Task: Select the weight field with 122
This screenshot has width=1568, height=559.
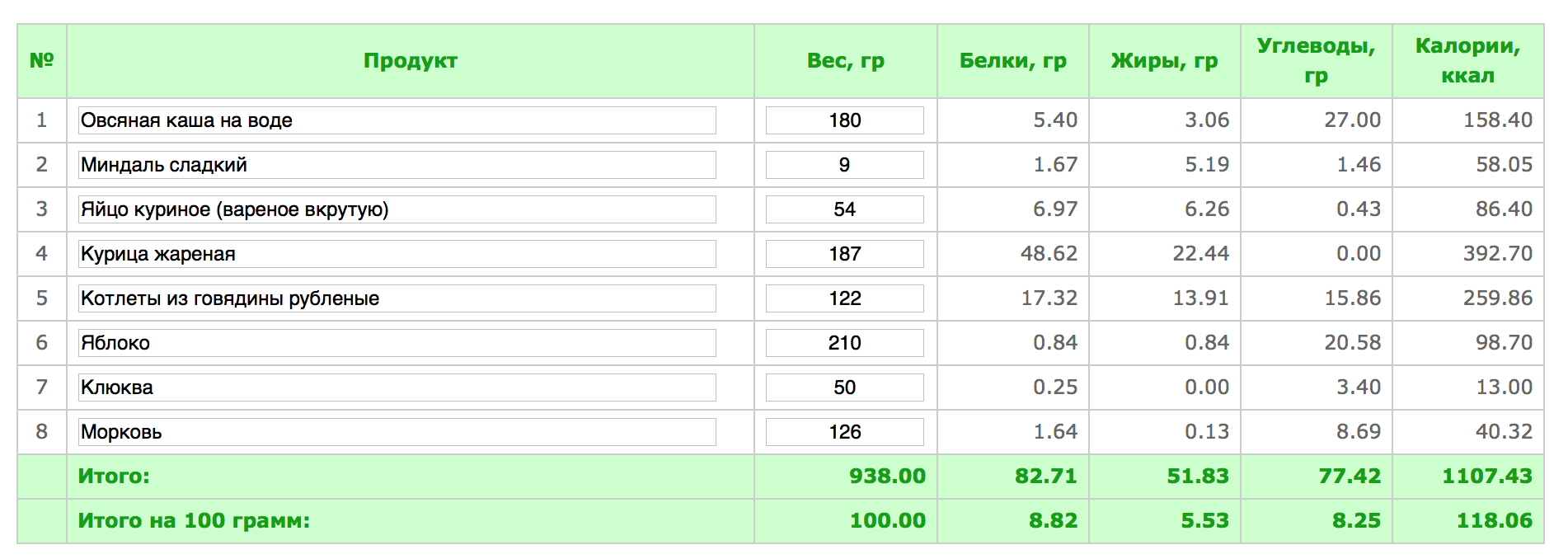Action: coord(844,298)
